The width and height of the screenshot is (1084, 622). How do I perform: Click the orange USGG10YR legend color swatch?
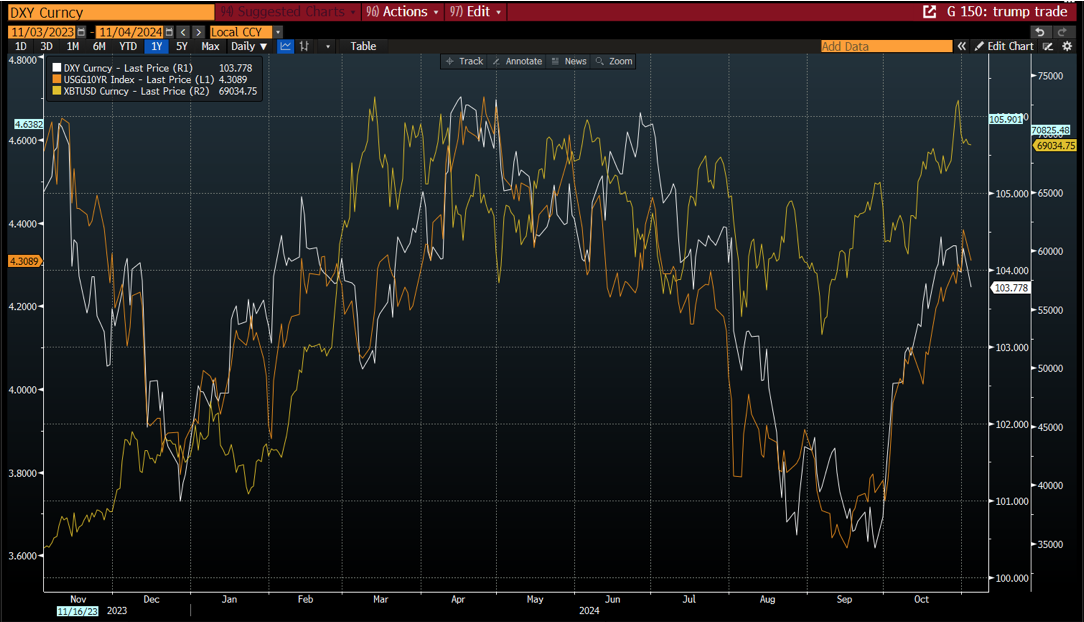pyautogui.click(x=55, y=80)
